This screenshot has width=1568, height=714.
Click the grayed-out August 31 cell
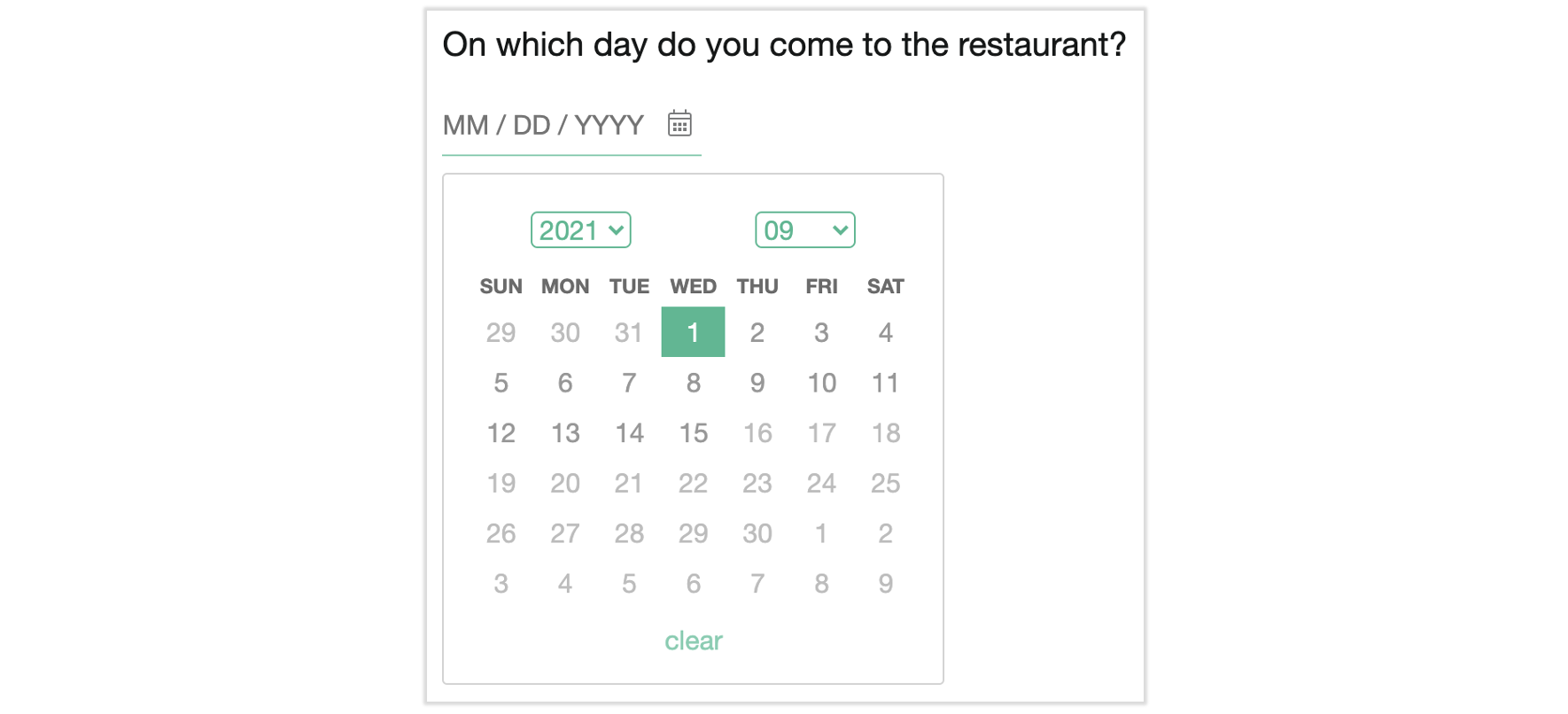pyautogui.click(x=629, y=331)
